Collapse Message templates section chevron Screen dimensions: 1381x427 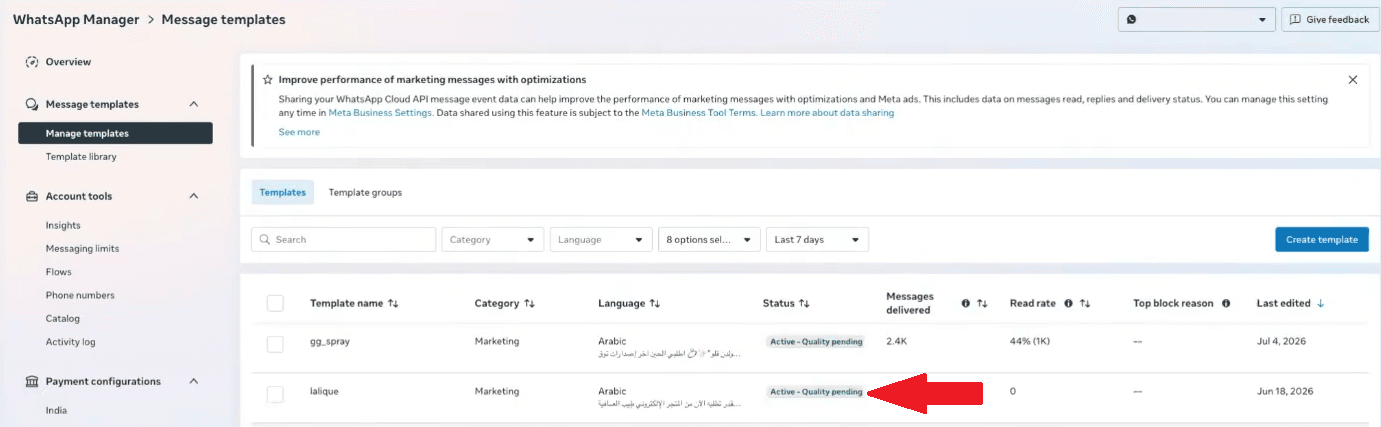click(x=194, y=104)
